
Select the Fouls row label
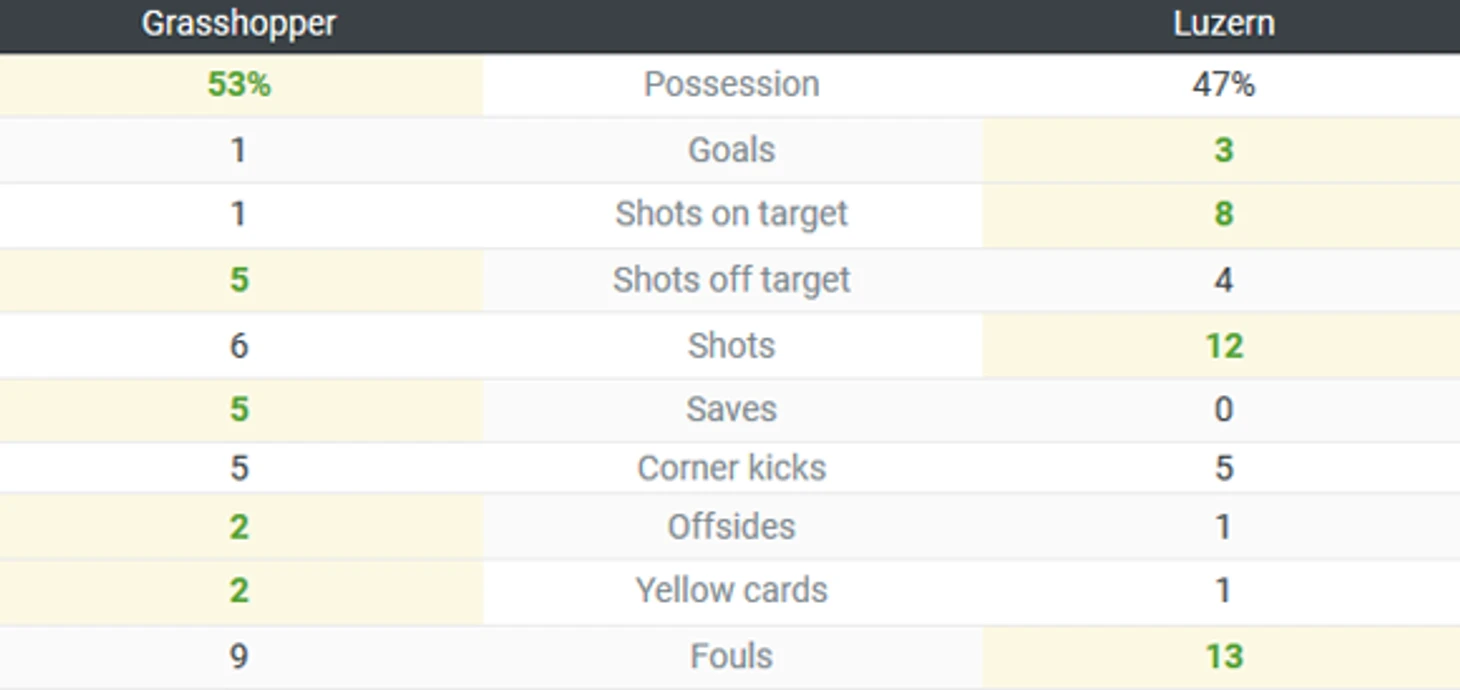point(731,657)
